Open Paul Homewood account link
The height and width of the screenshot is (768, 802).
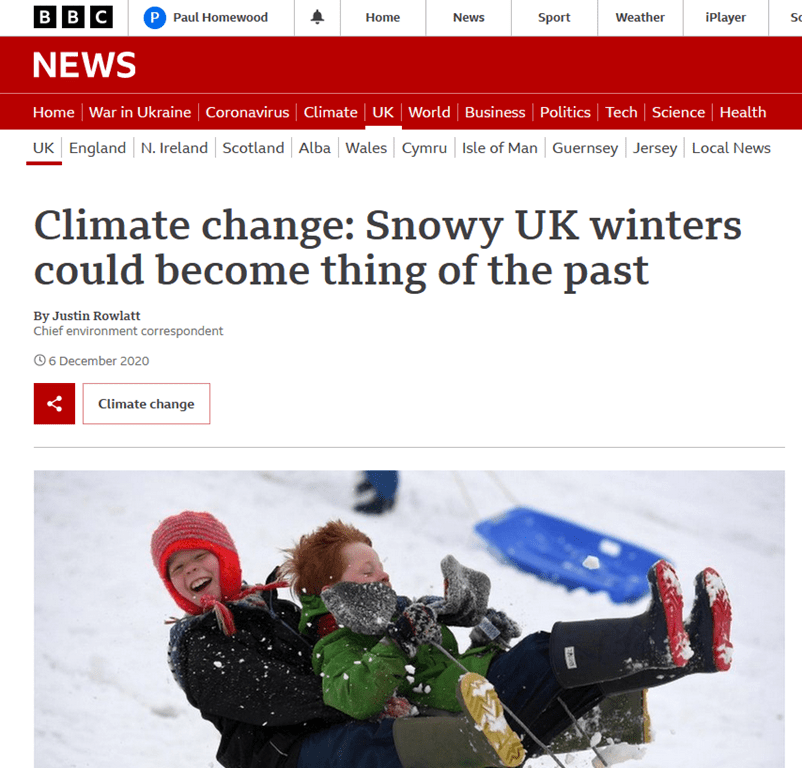[x=220, y=18]
